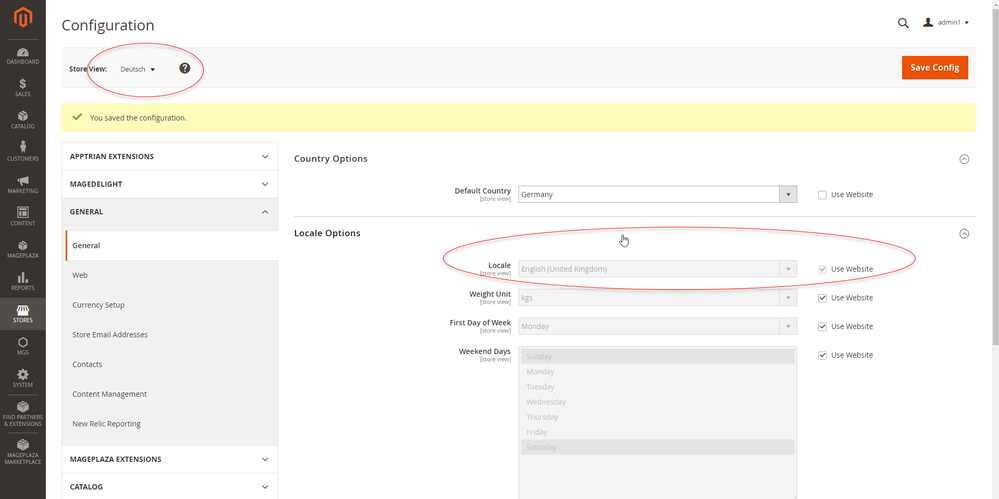Screen dimensions: 999x499
Task: Open the Default Country dropdown
Action: point(657,195)
